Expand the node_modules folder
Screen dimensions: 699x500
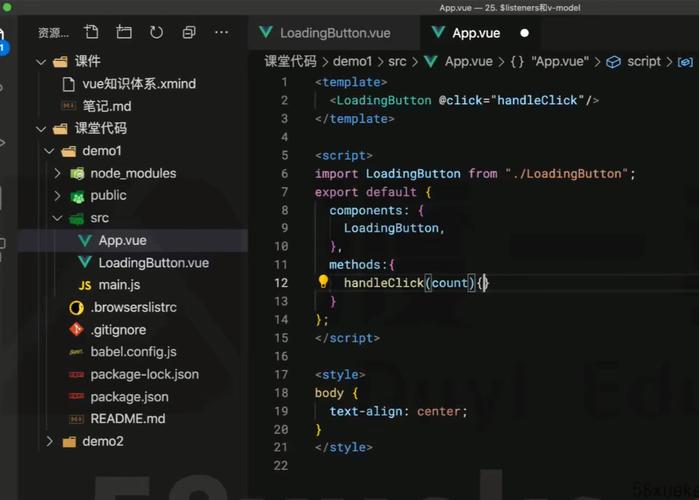tap(58, 173)
